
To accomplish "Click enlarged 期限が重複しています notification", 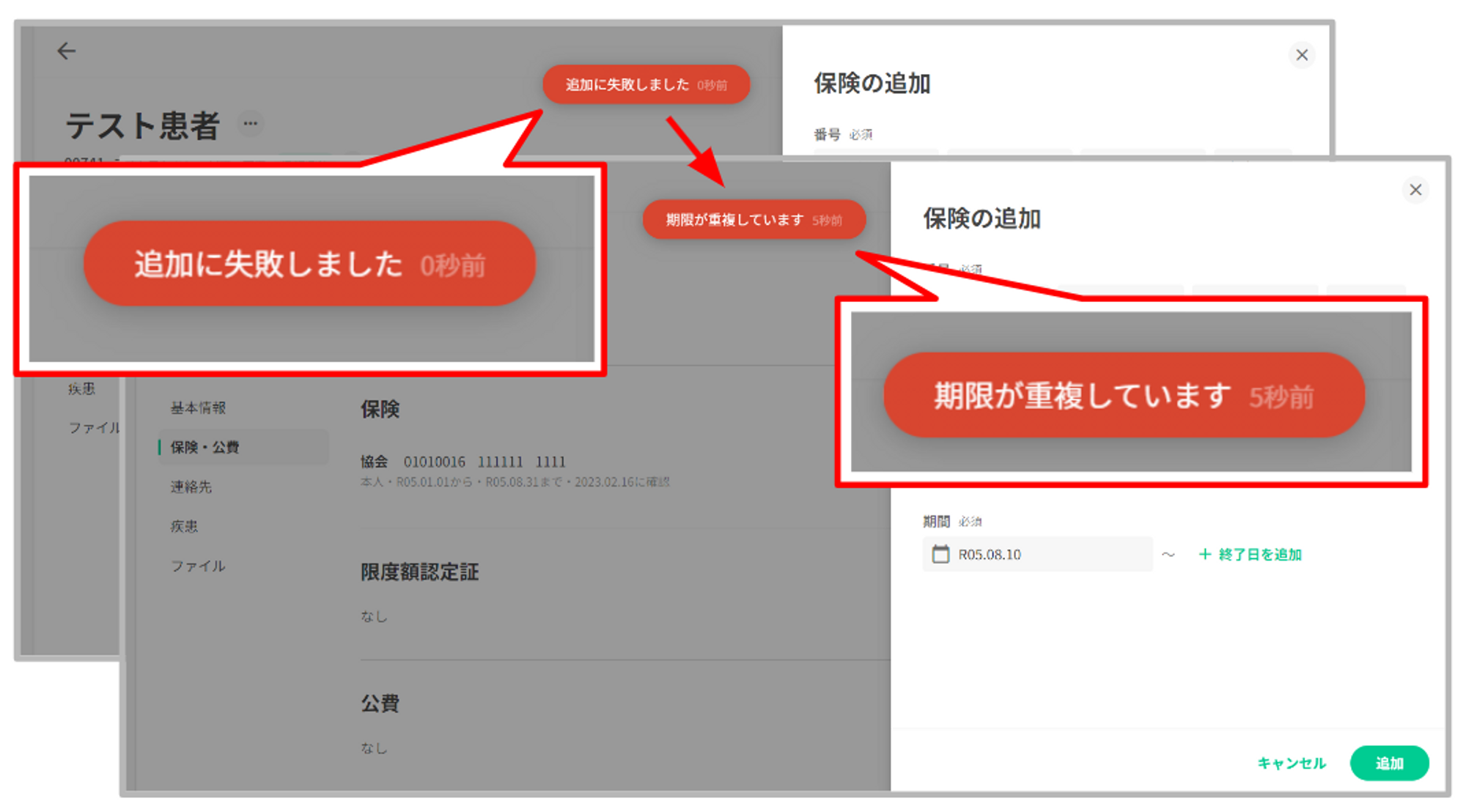I will pos(1123,396).
